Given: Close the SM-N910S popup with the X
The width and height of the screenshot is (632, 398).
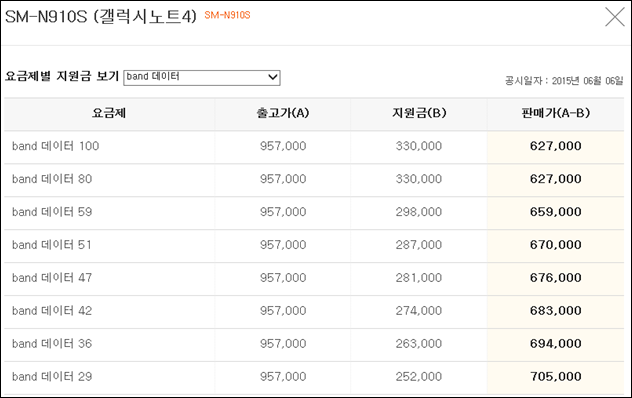Looking at the screenshot, I should point(615,17).
